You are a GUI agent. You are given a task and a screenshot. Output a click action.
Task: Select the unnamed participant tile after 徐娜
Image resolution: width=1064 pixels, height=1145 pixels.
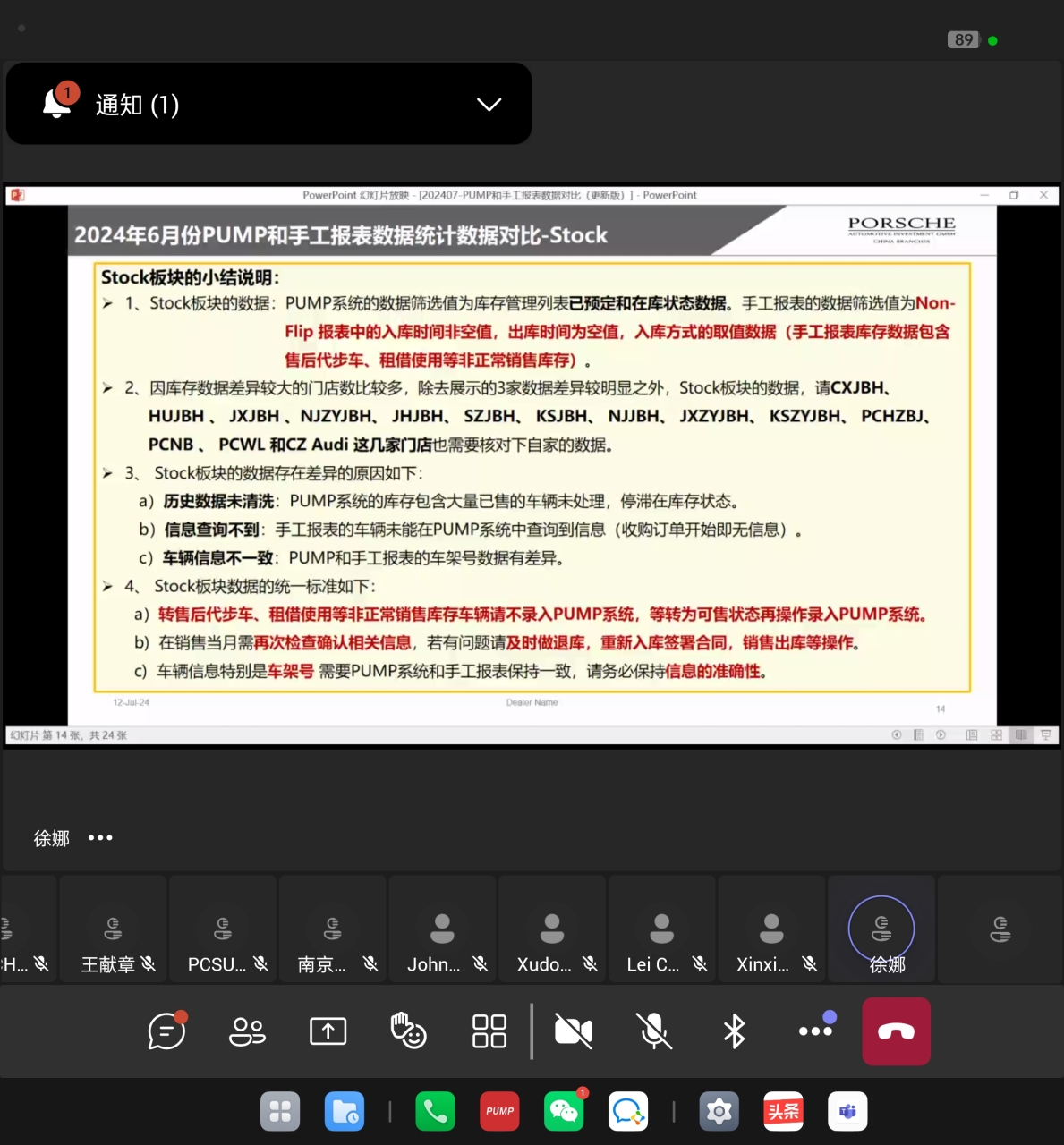coord(1000,929)
